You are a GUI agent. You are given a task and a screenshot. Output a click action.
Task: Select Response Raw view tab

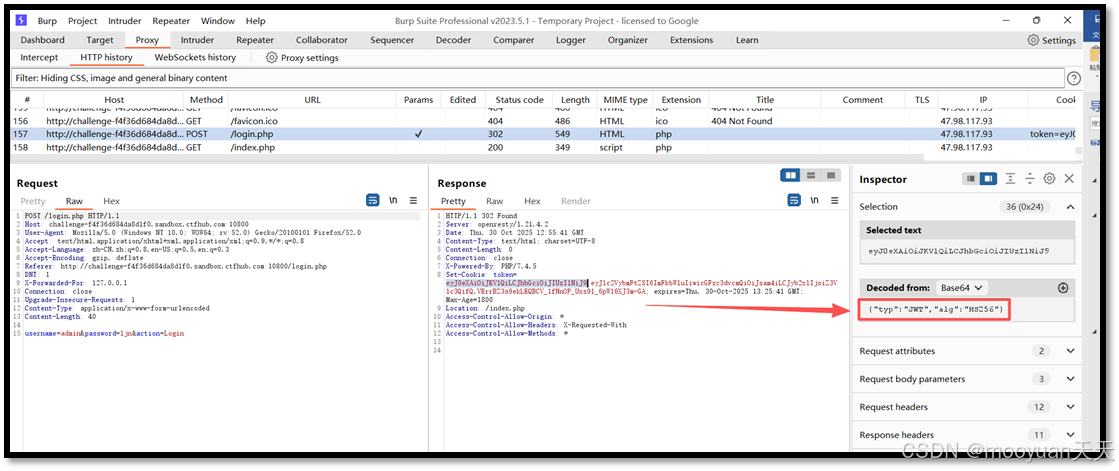coord(495,201)
